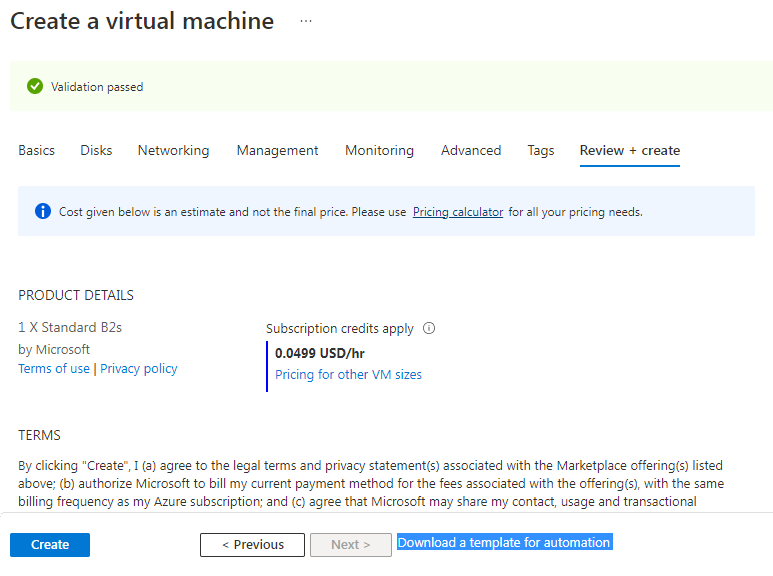Go to the Management tab
Viewport: 773px width, 576px height.
click(278, 150)
